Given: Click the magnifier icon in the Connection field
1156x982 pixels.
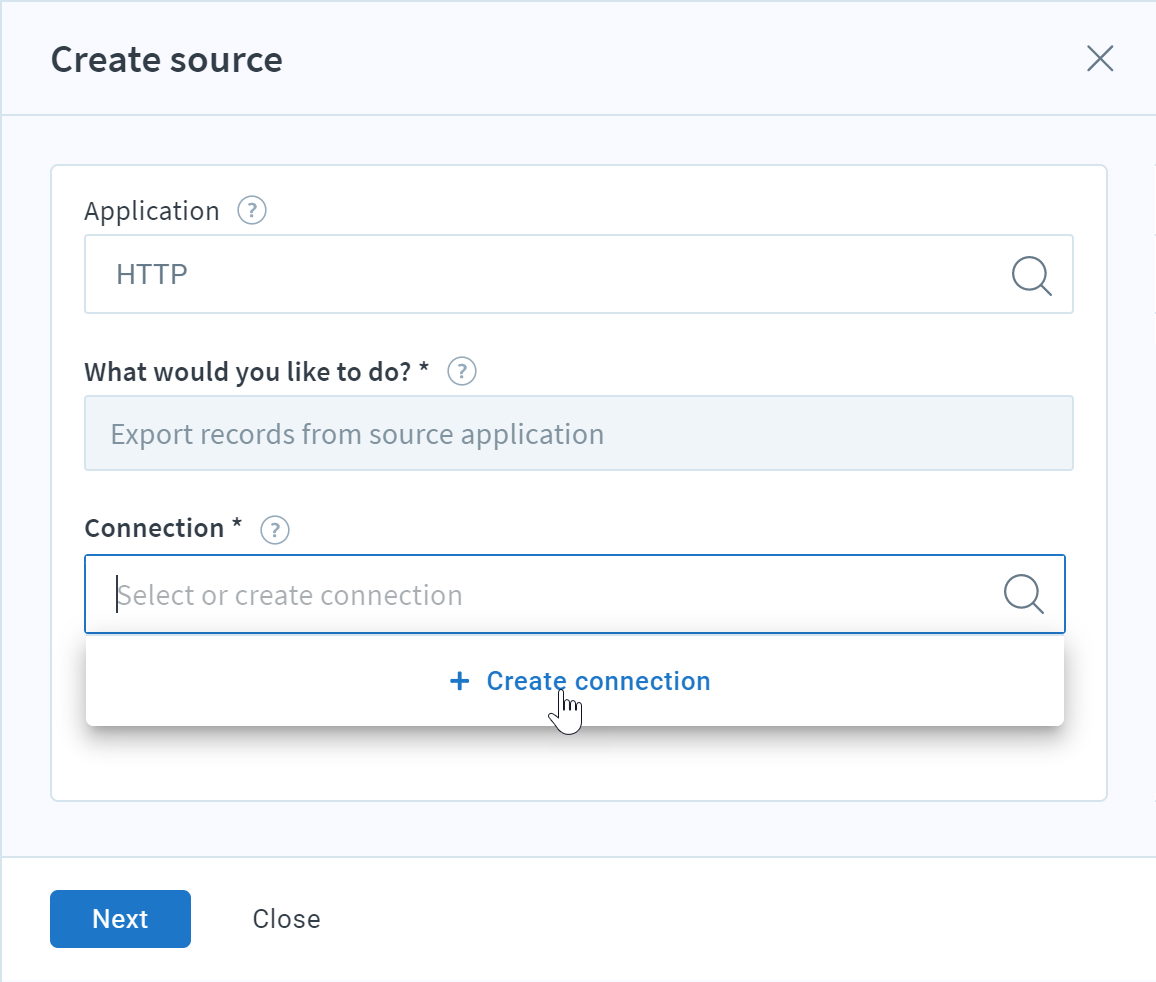Looking at the screenshot, I should [1023, 594].
